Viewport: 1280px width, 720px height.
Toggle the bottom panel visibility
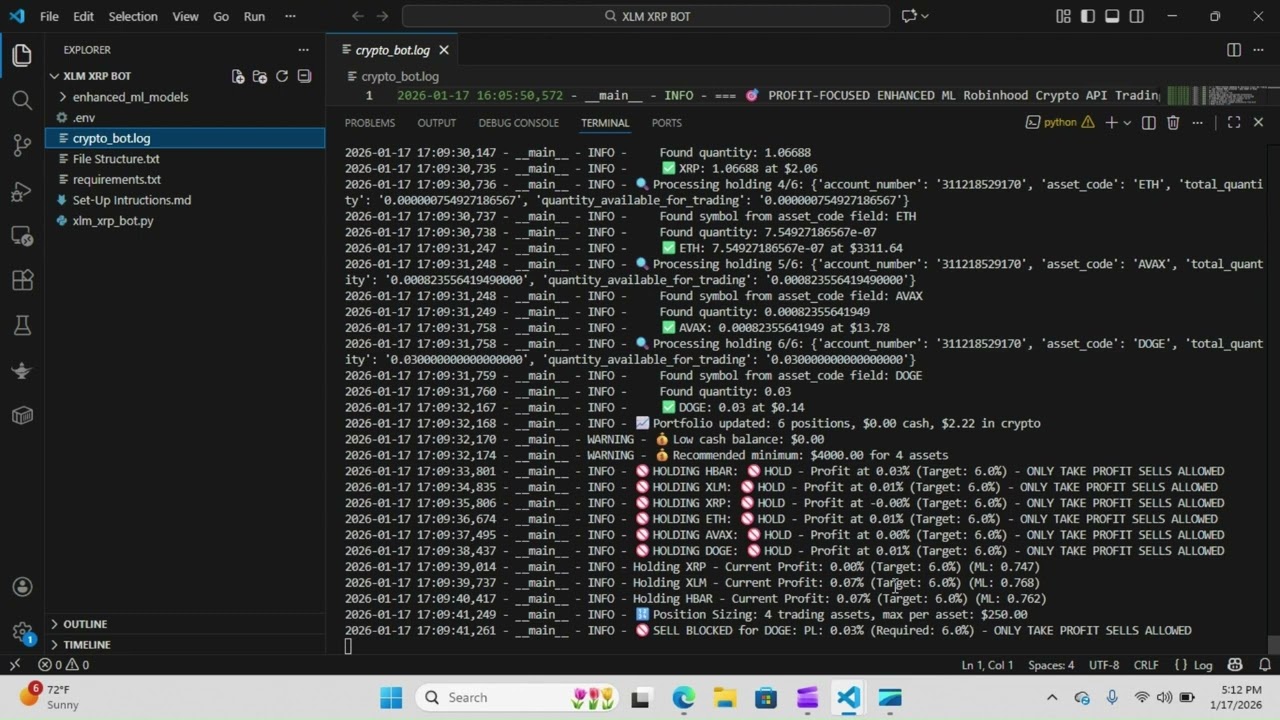coord(1112,16)
